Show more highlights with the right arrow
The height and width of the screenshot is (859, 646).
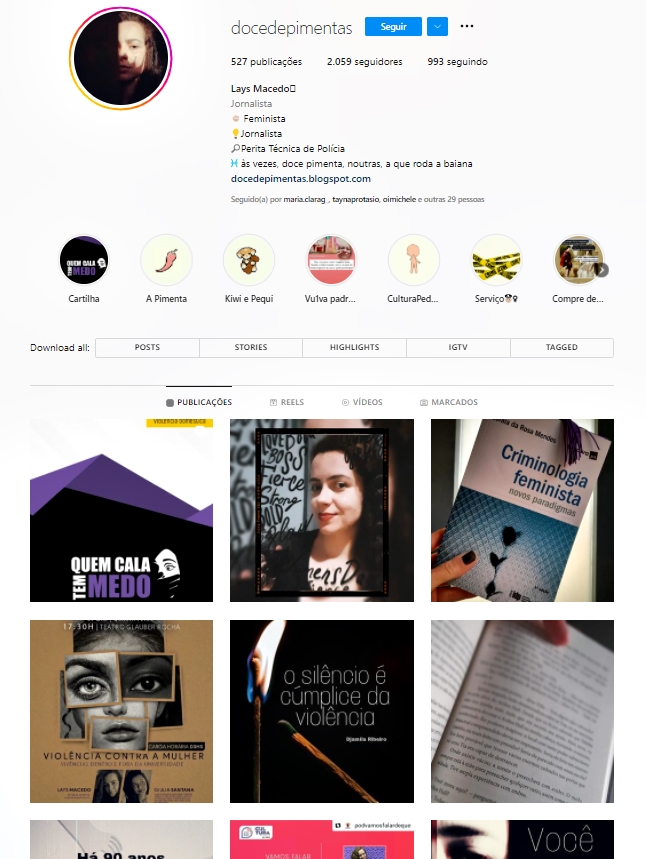click(602, 270)
